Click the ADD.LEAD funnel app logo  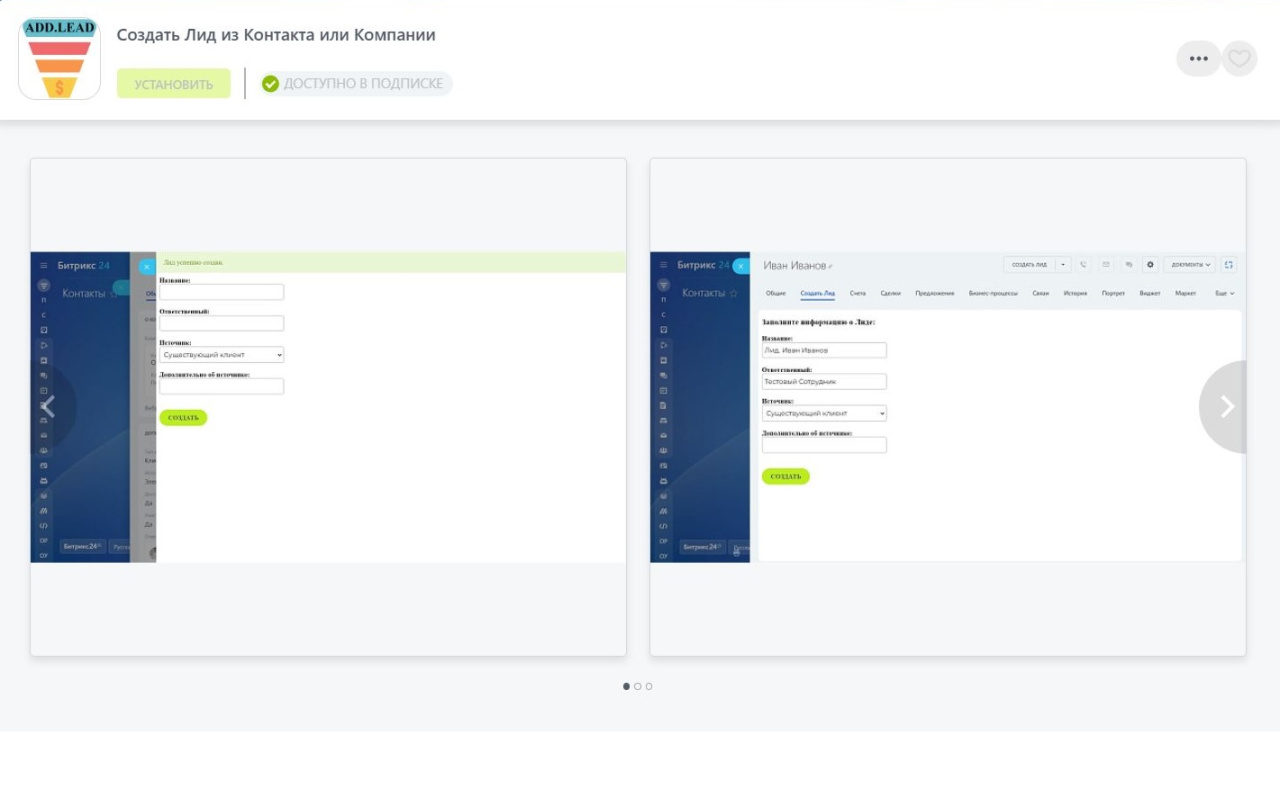click(59, 58)
